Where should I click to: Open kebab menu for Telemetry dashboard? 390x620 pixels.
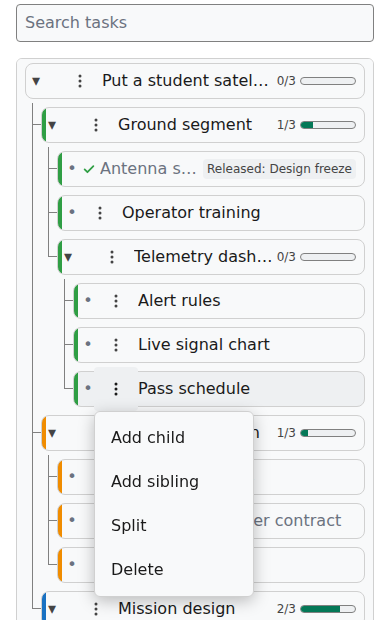tap(112, 257)
